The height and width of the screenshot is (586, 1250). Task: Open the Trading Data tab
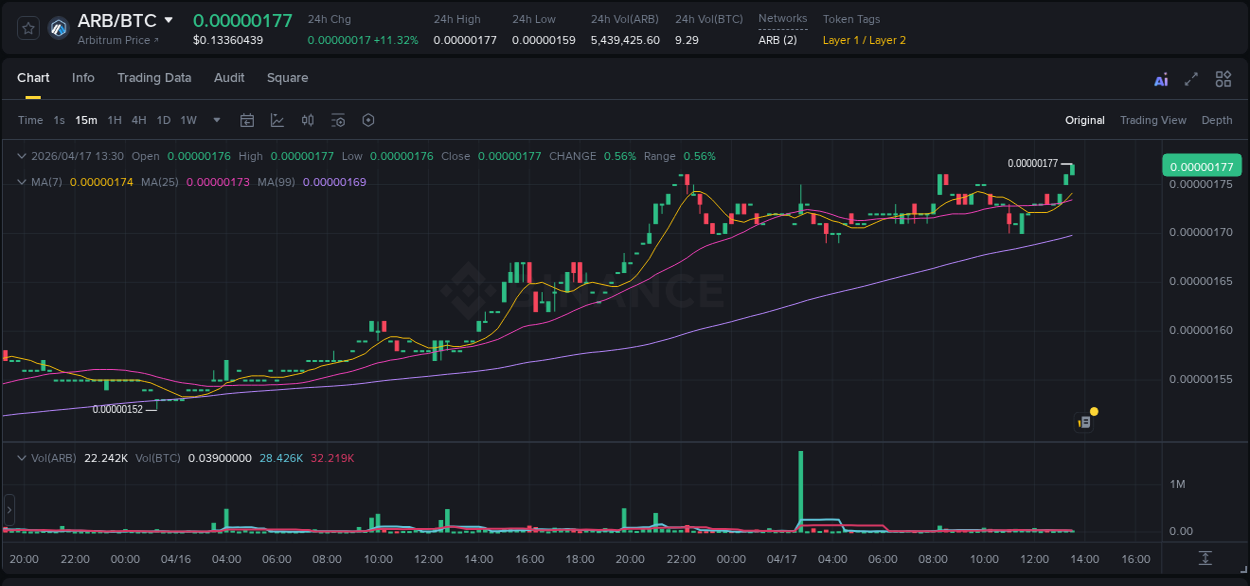pos(154,78)
